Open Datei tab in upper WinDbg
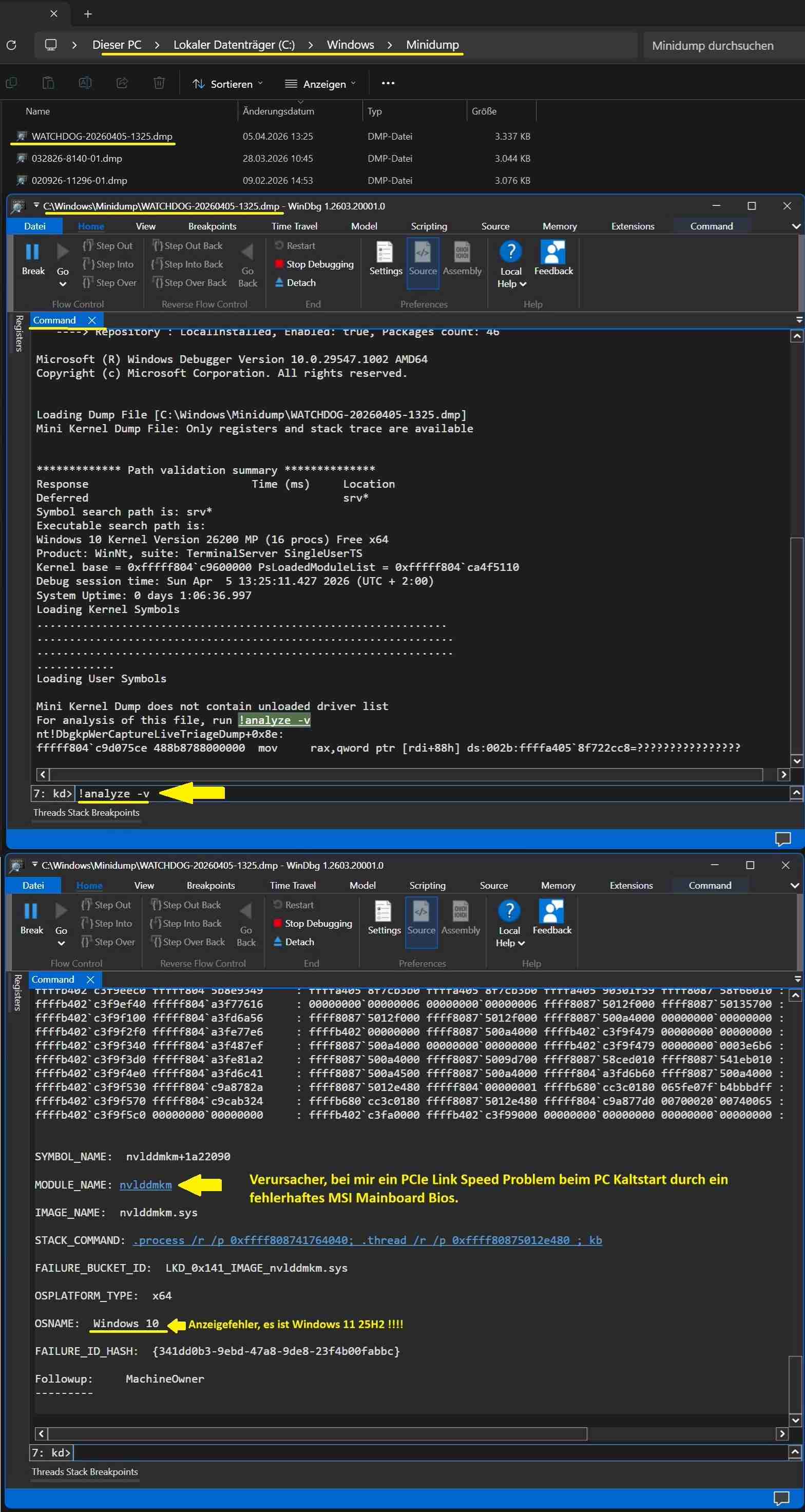Viewport: 805px width, 1512px height. pos(34,226)
